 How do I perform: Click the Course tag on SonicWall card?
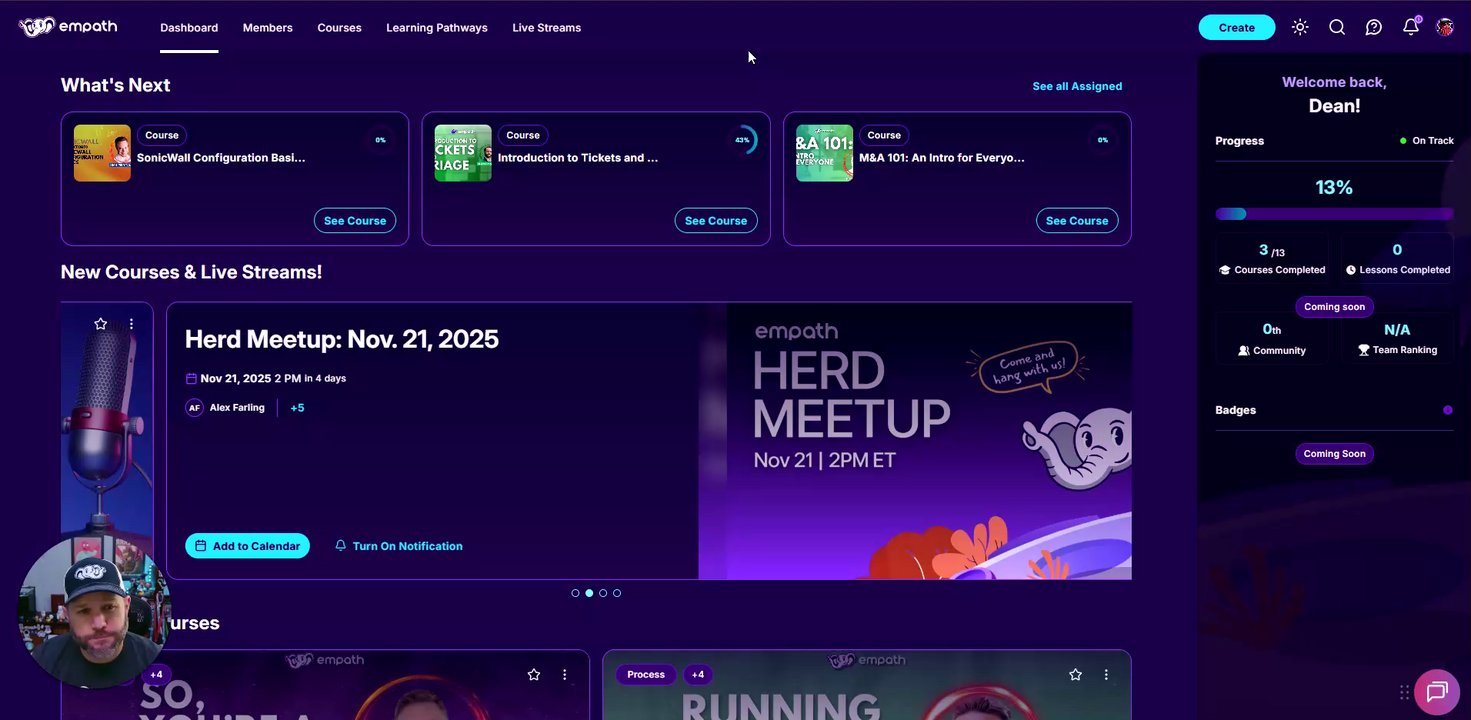[x=162, y=135]
